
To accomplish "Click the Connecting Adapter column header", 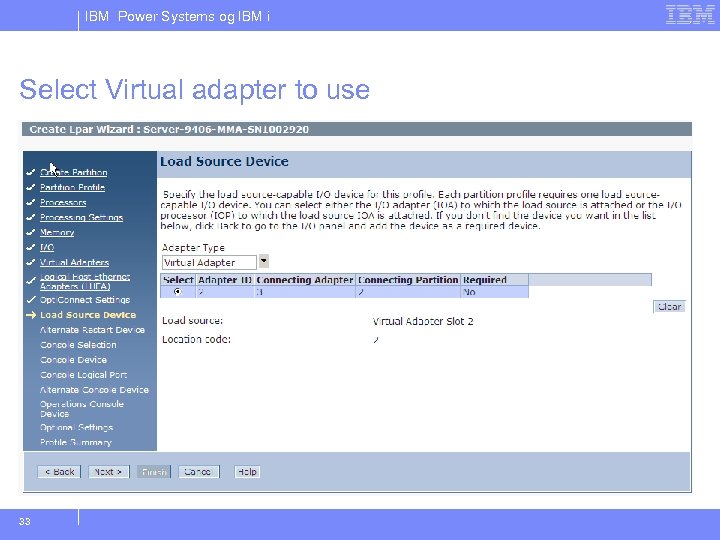I will [305, 280].
